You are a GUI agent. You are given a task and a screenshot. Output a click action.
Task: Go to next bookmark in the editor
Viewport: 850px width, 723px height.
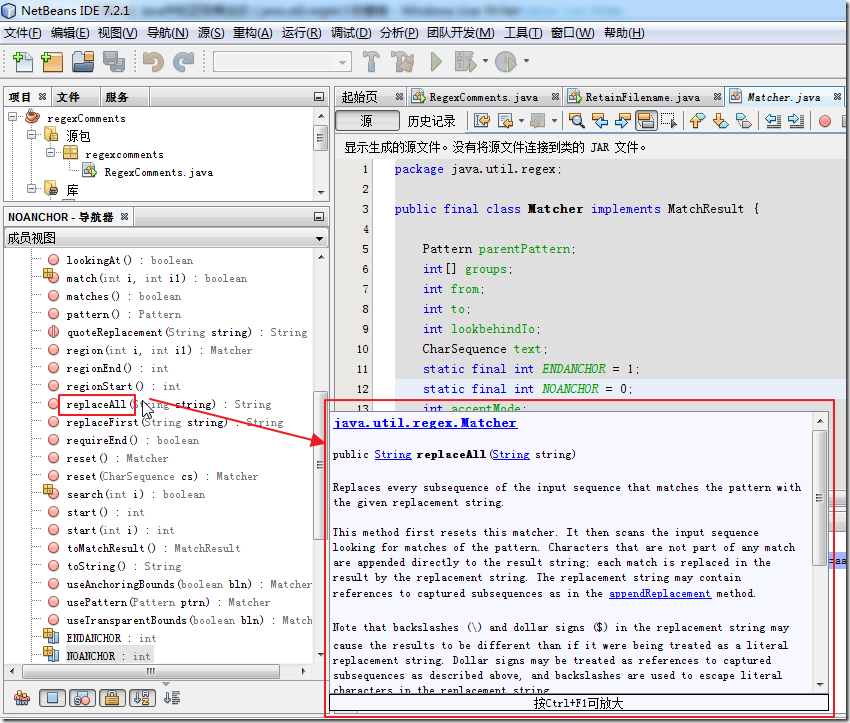(x=720, y=121)
